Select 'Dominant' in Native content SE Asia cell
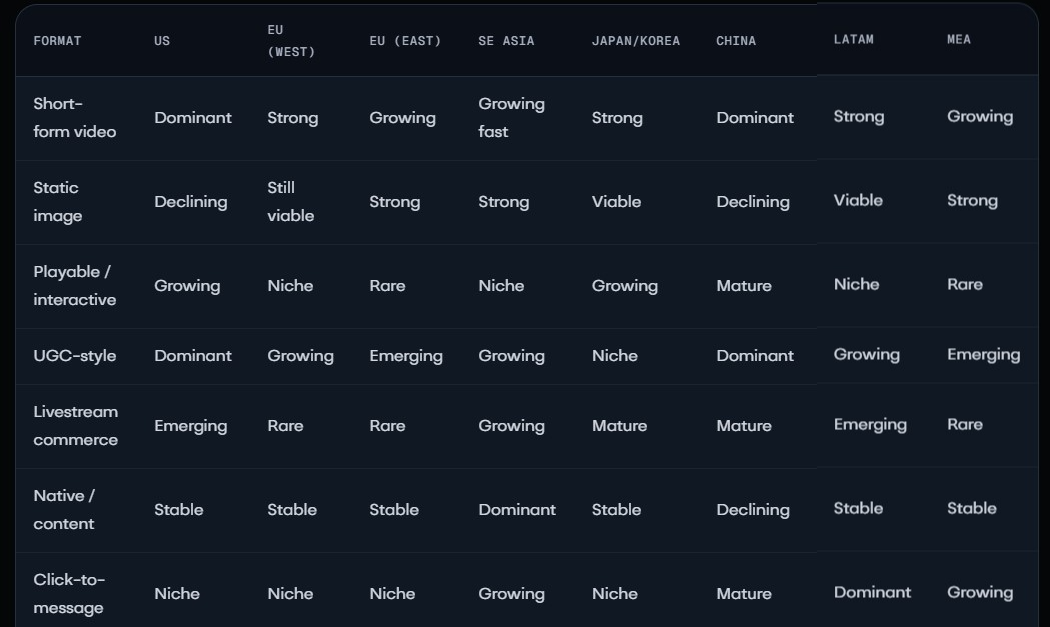This screenshot has width=1050, height=627. pos(517,510)
